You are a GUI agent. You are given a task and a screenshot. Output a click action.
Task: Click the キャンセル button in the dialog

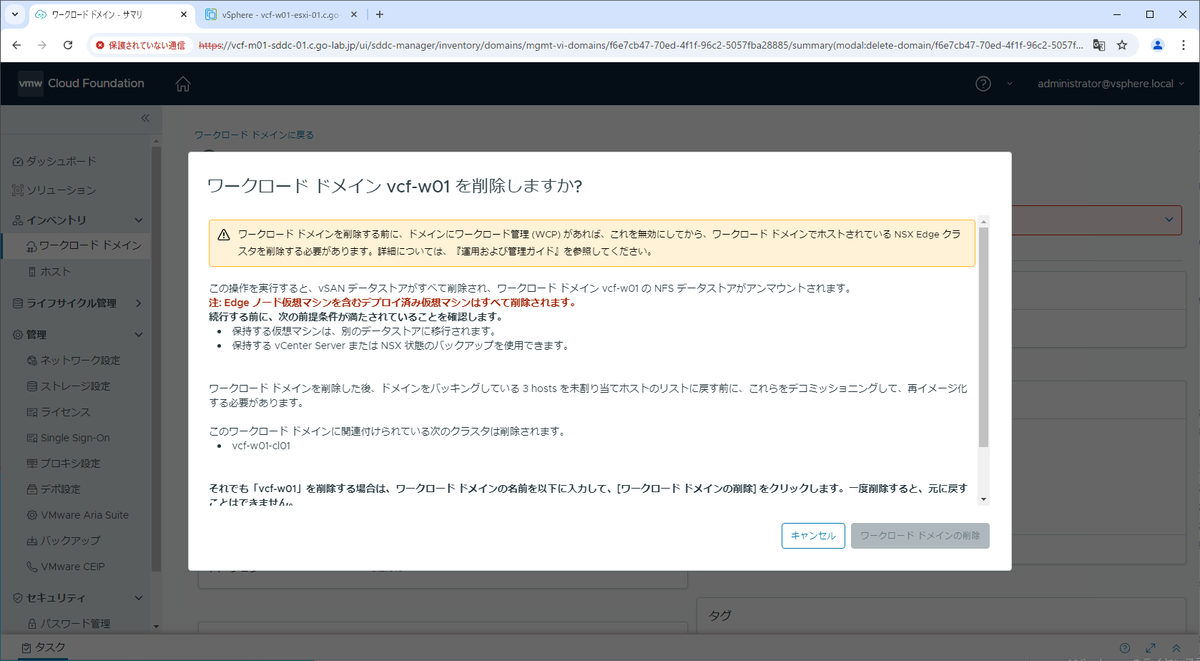click(813, 536)
